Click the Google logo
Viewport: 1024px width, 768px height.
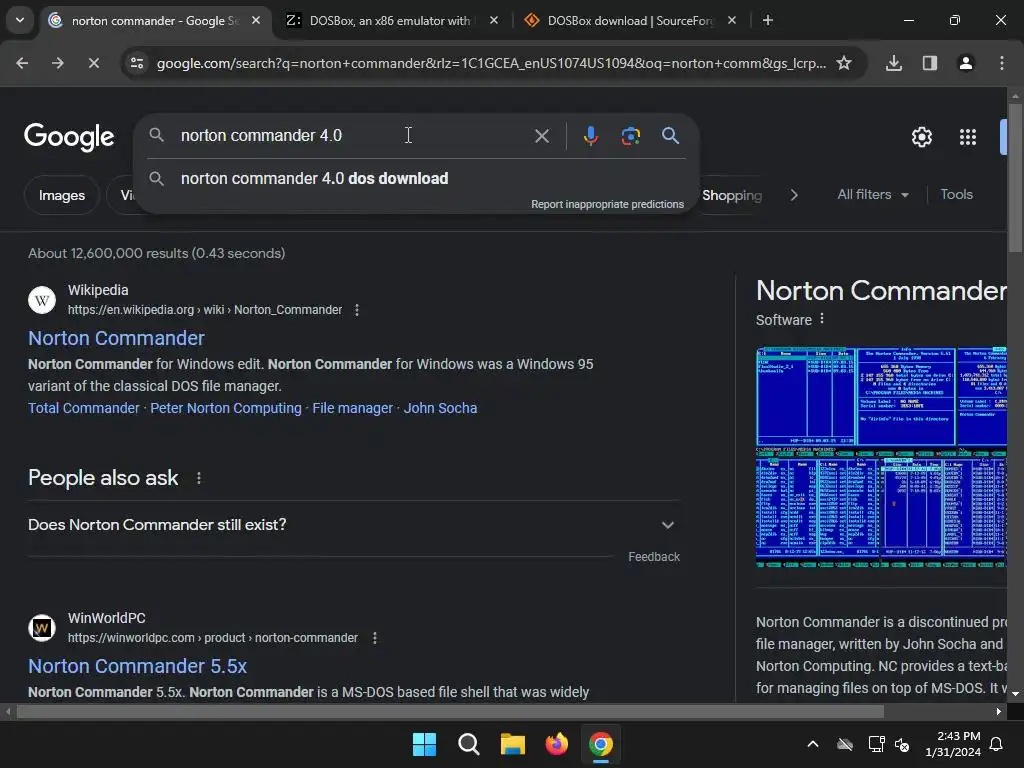[x=69, y=136]
